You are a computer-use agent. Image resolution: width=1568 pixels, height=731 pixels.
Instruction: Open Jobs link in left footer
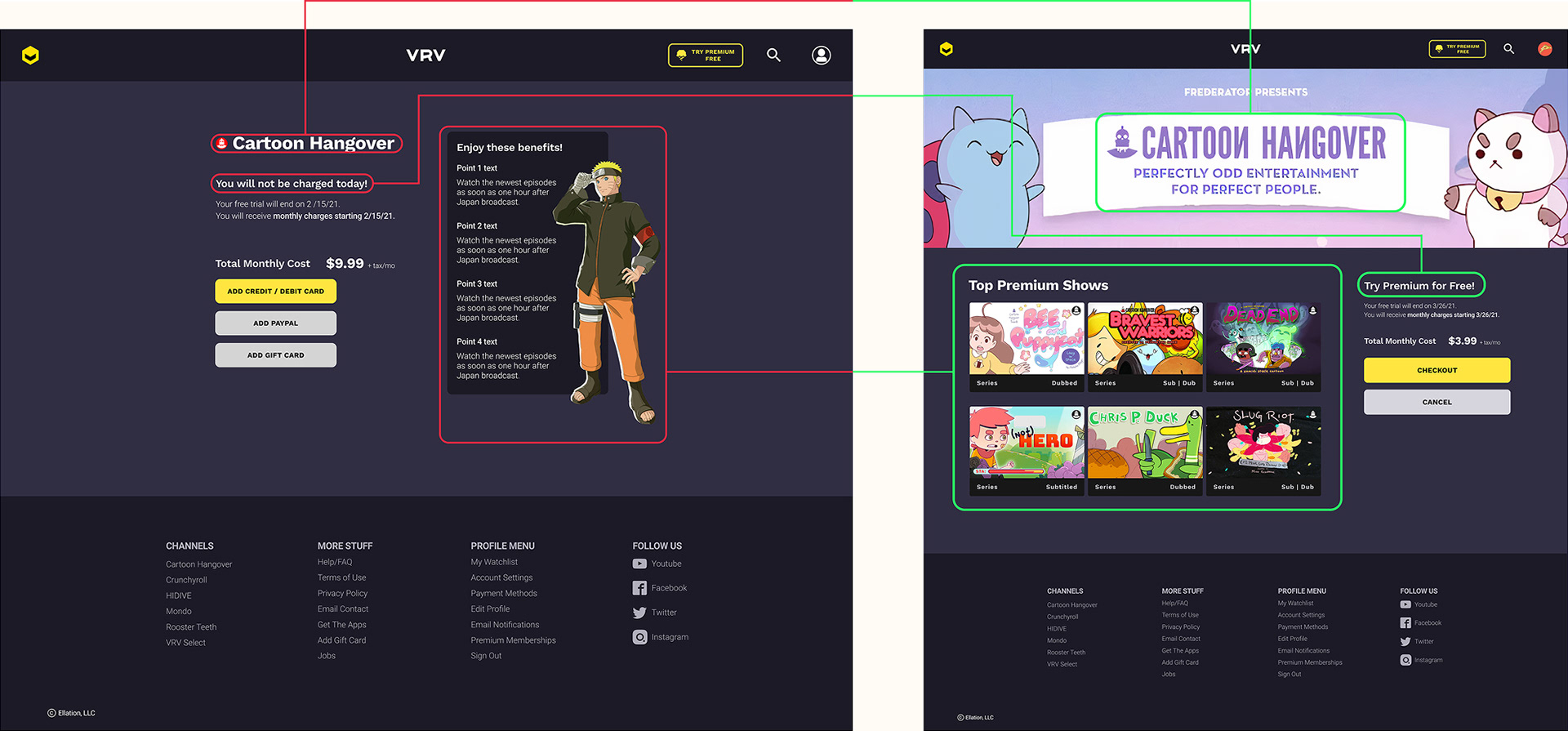point(327,656)
